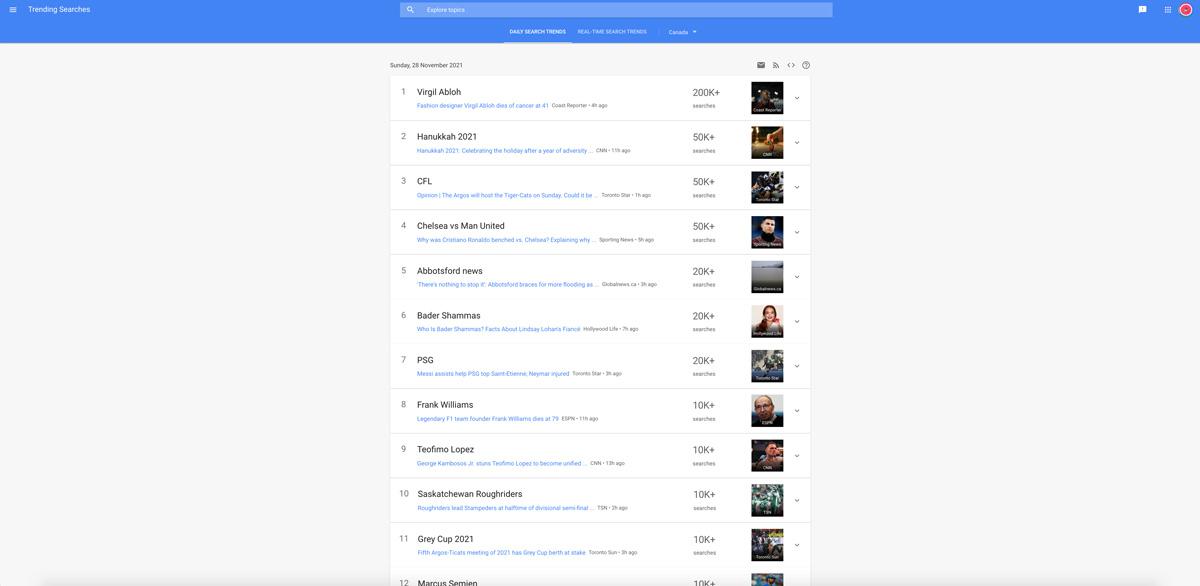Open the send feedback icon
Screen dimensions: 1200x586
(1142, 10)
